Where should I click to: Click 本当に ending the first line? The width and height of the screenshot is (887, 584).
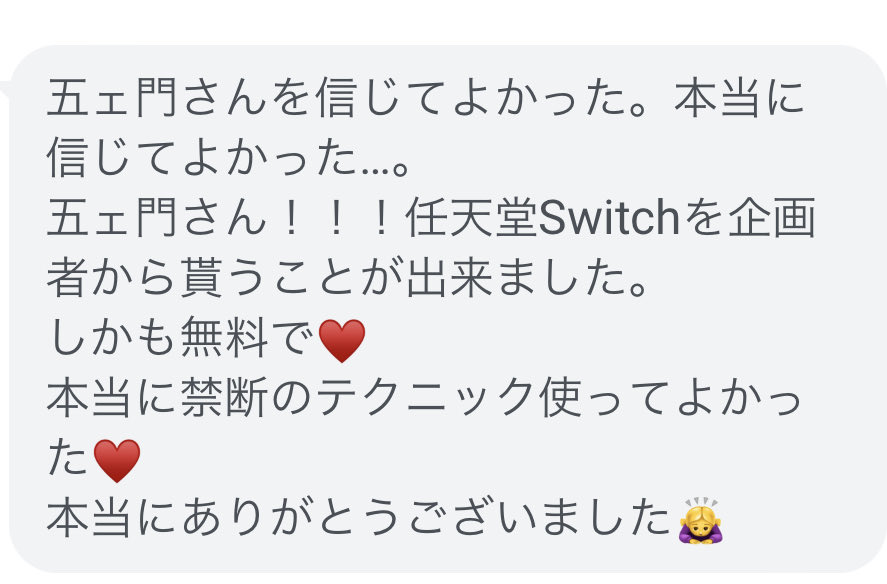[x=739, y=98]
